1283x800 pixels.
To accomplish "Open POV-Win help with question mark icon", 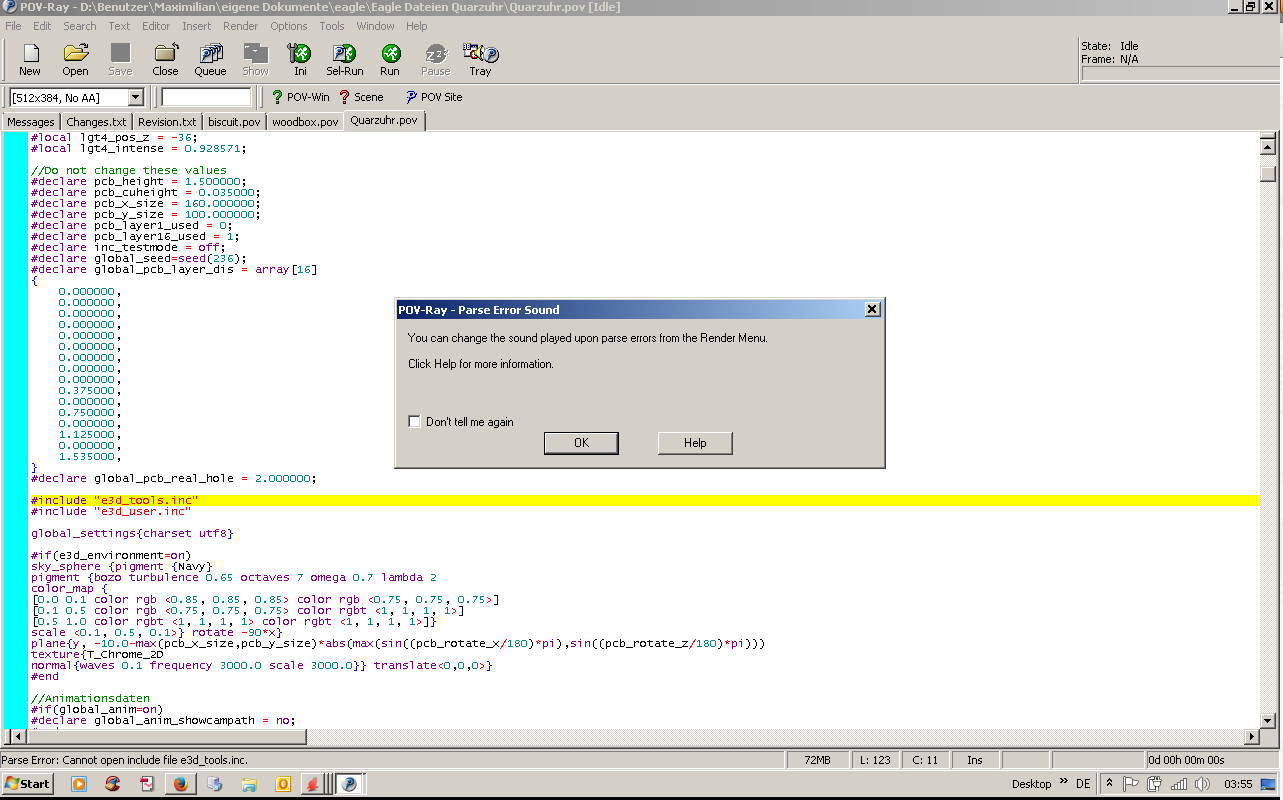I will [x=300, y=97].
